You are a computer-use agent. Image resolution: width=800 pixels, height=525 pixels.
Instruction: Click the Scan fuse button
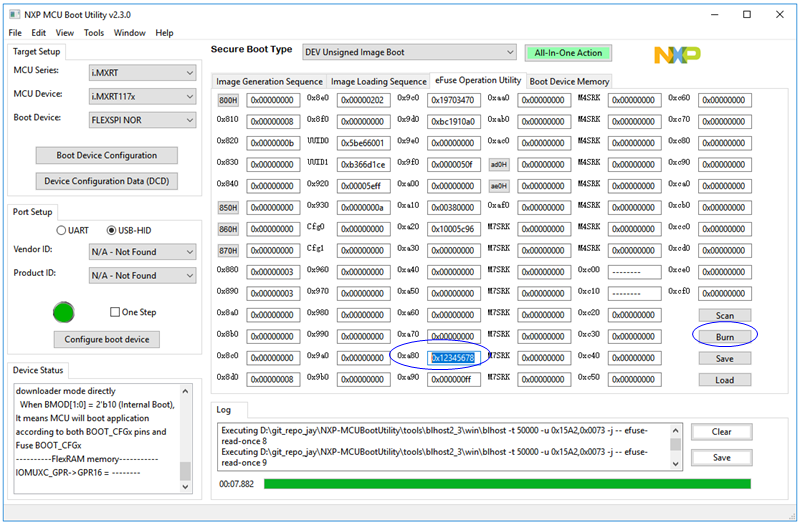click(x=724, y=316)
